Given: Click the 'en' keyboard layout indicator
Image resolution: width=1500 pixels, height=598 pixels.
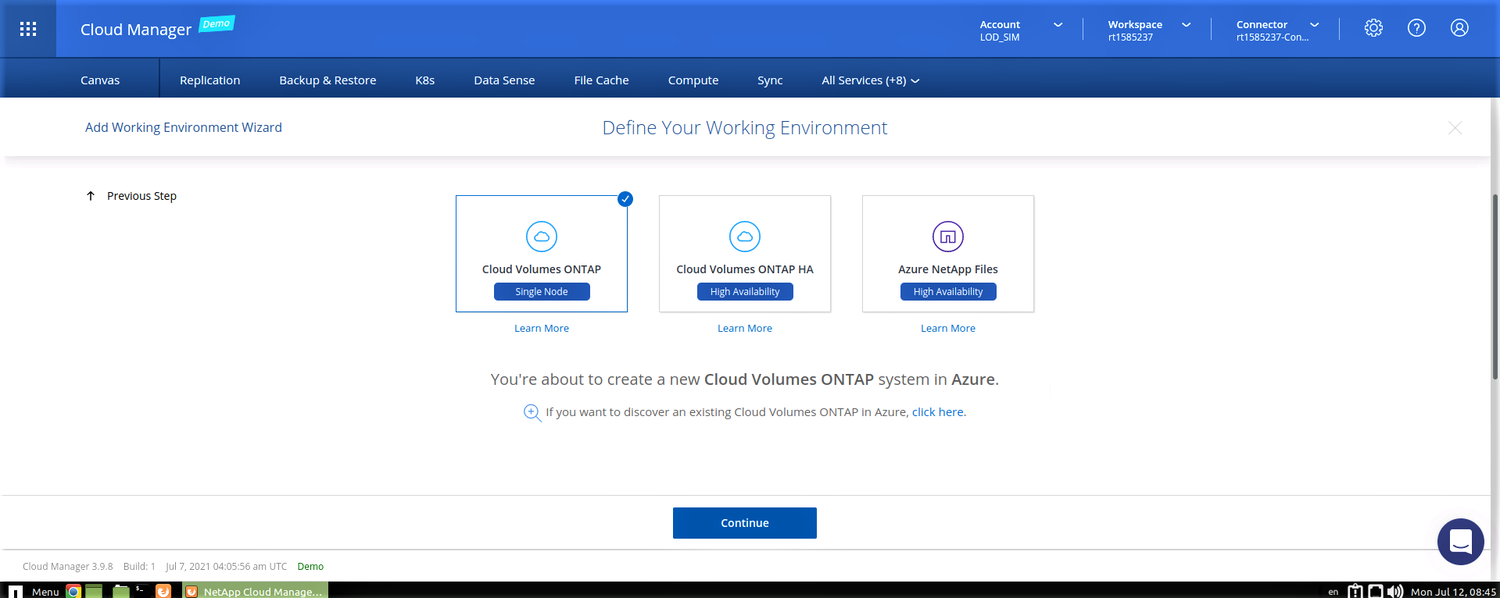Looking at the screenshot, I should (1333, 592).
